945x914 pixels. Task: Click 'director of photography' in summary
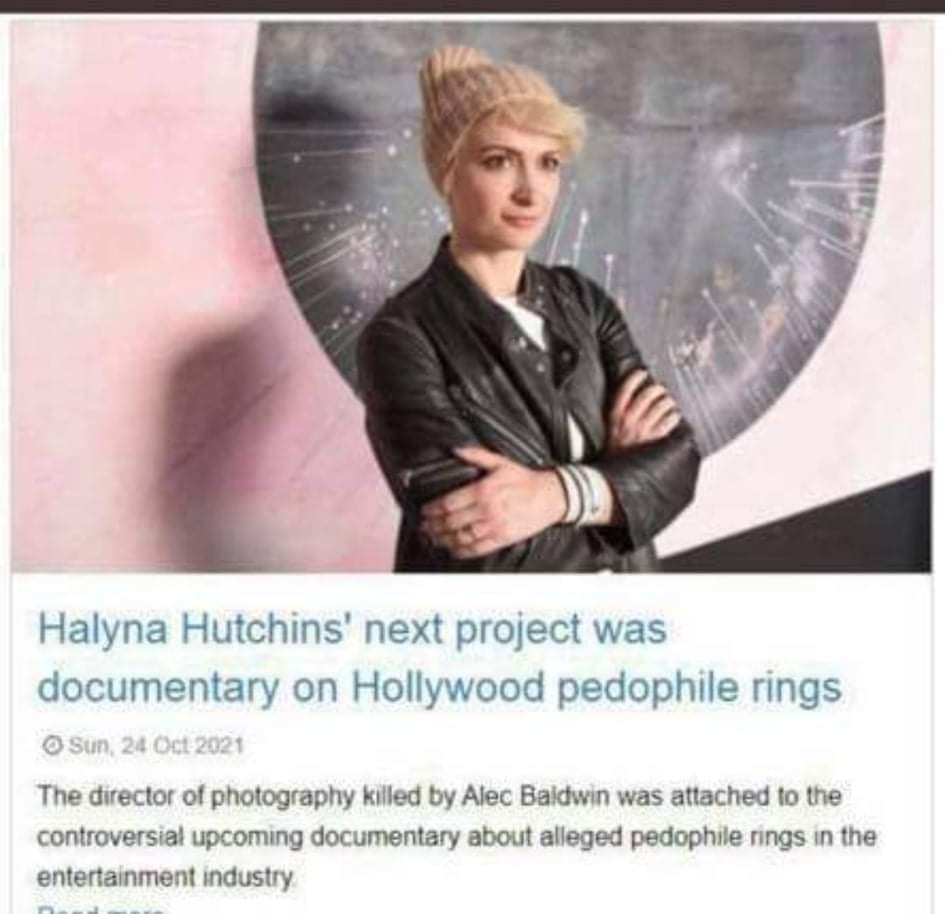point(221,797)
